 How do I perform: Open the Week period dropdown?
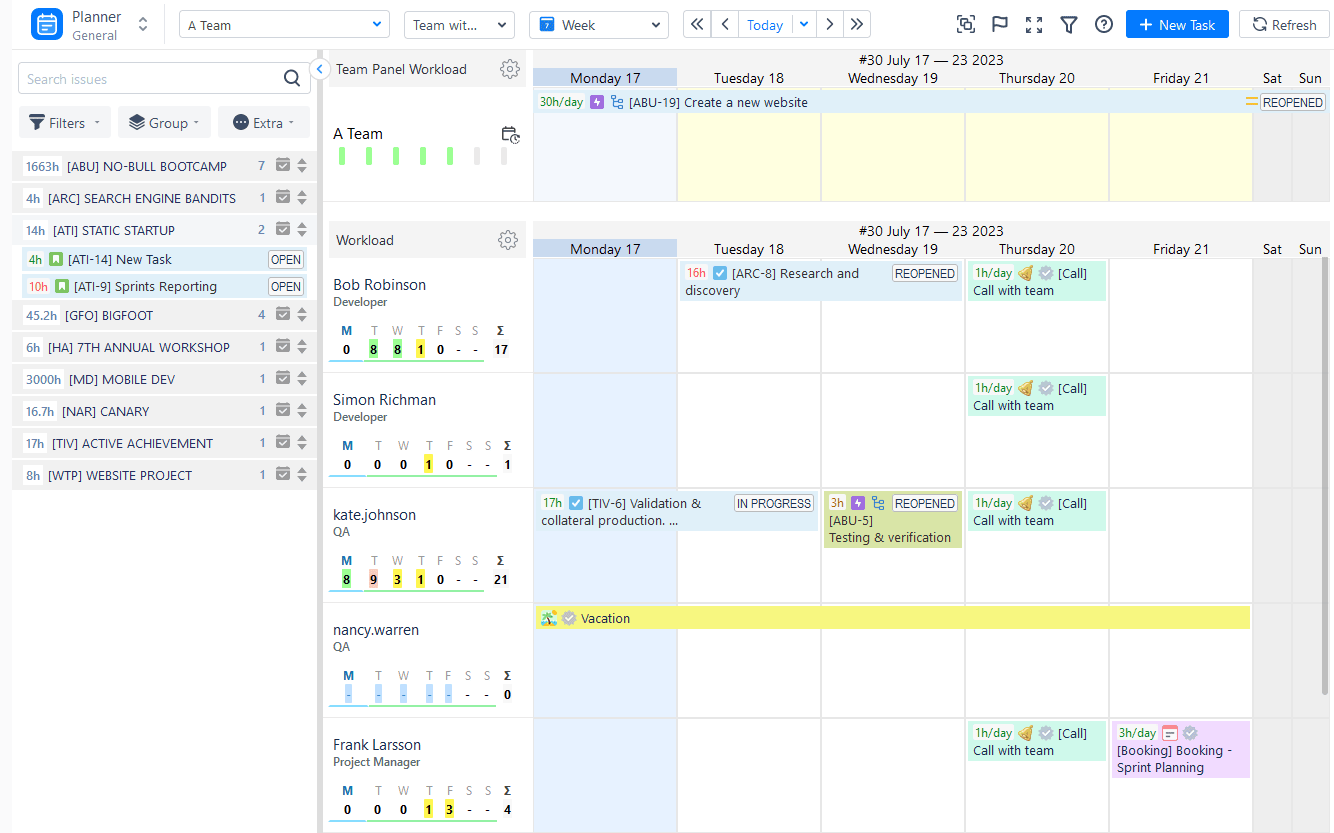(599, 25)
